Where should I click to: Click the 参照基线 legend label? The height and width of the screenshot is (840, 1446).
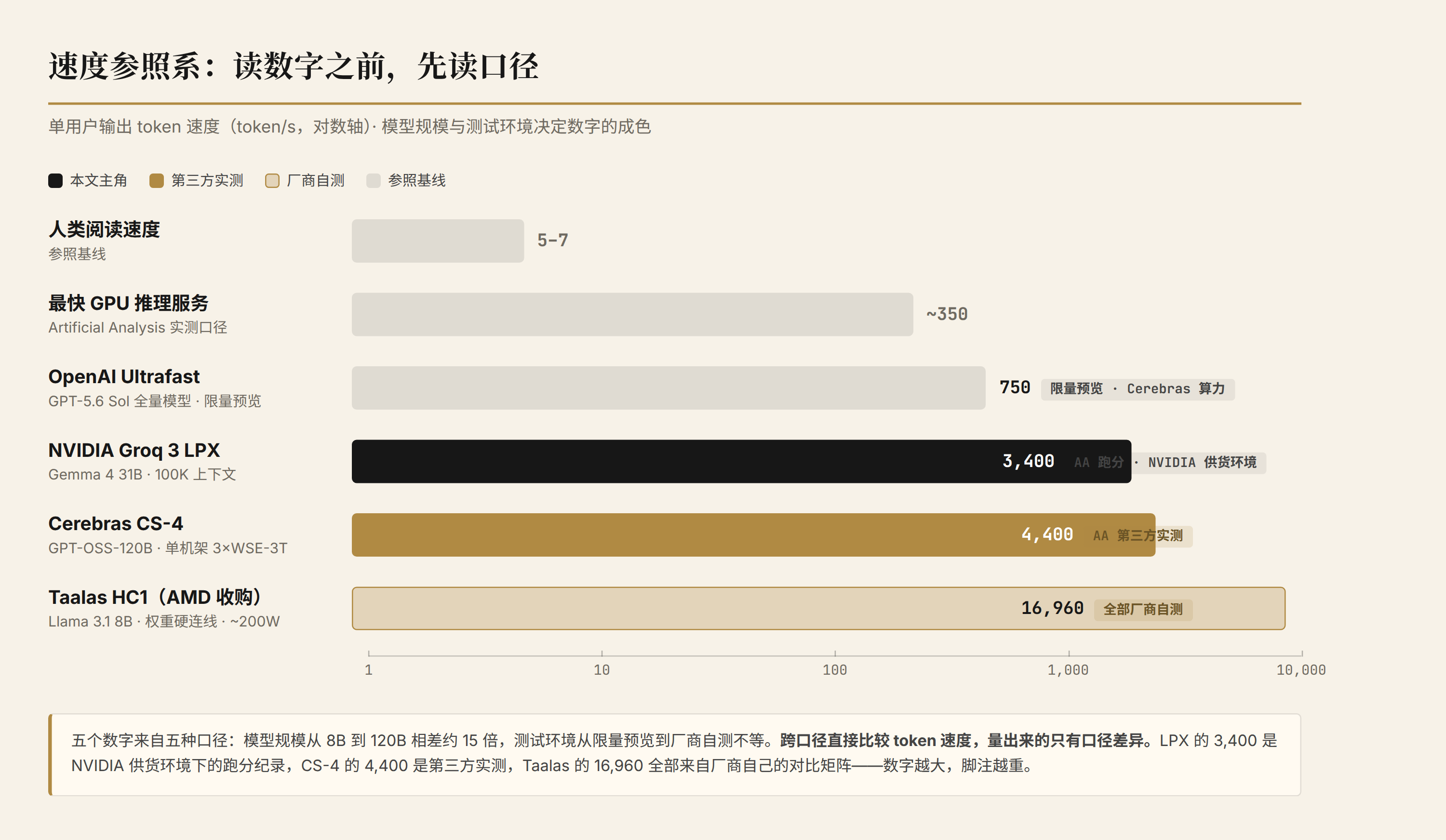coord(416,181)
